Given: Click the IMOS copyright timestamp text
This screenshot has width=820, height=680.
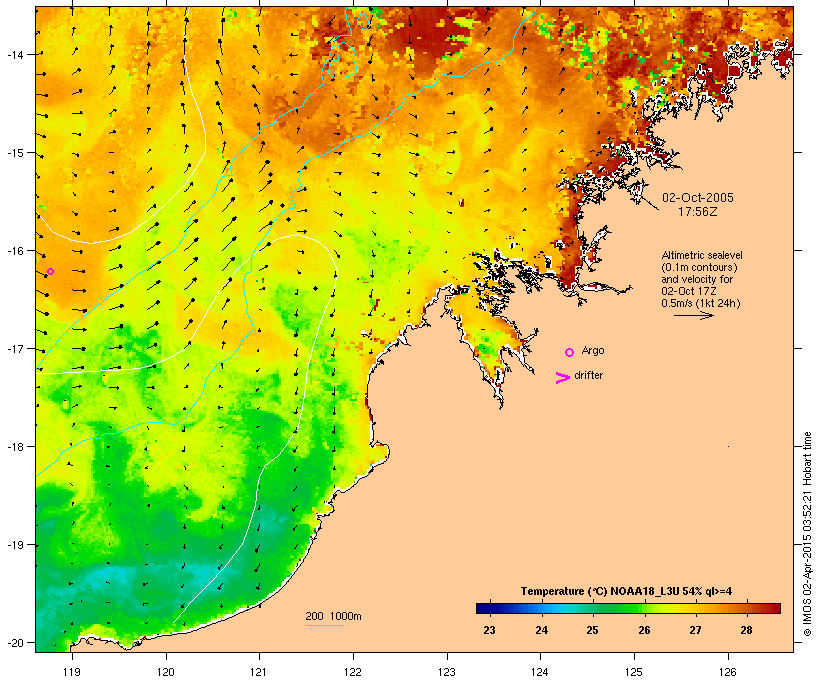Looking at the screenshot, I should click(x=807, y=534).
